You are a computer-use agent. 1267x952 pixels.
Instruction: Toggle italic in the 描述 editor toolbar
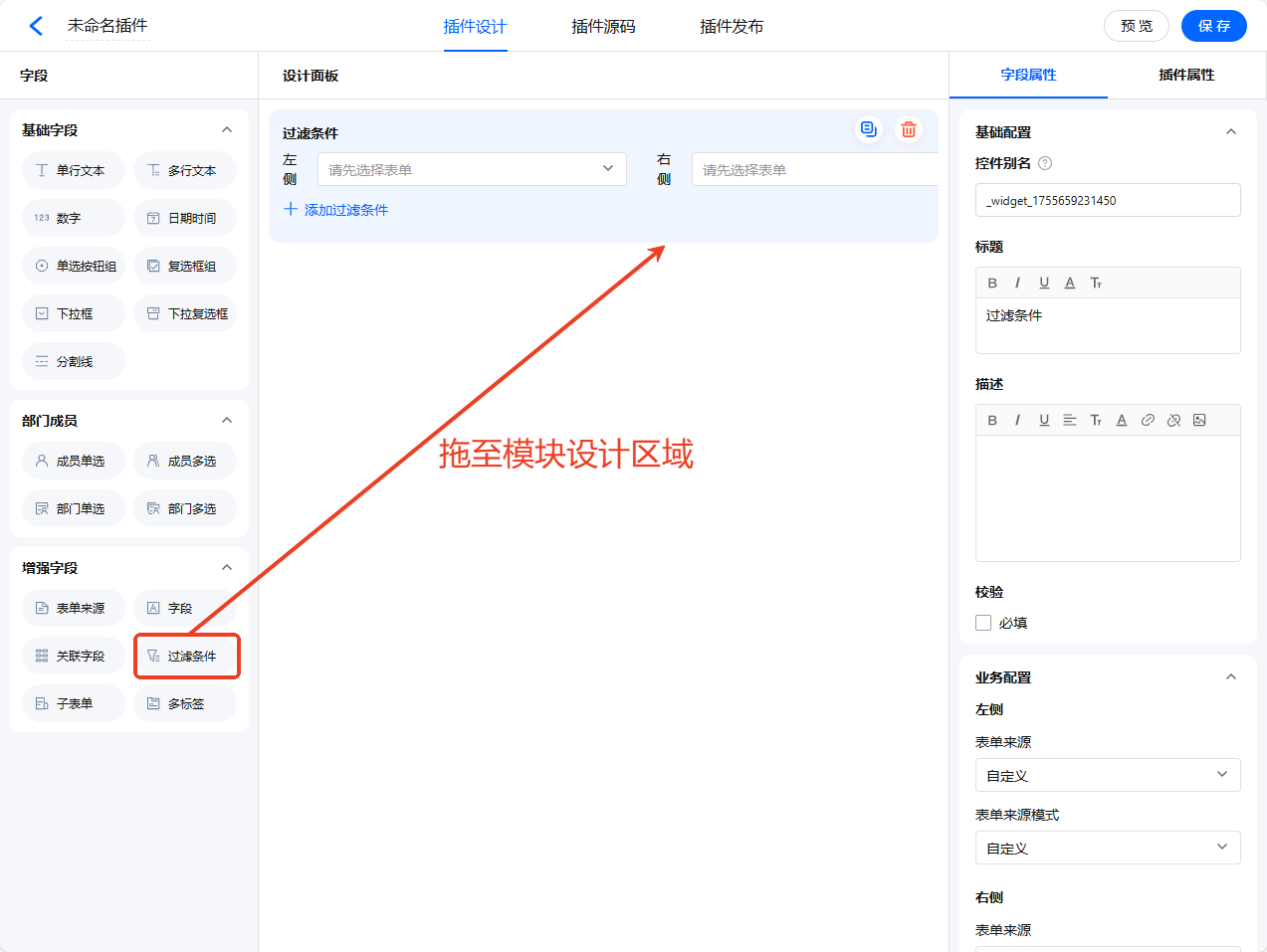pos(1017,420)
